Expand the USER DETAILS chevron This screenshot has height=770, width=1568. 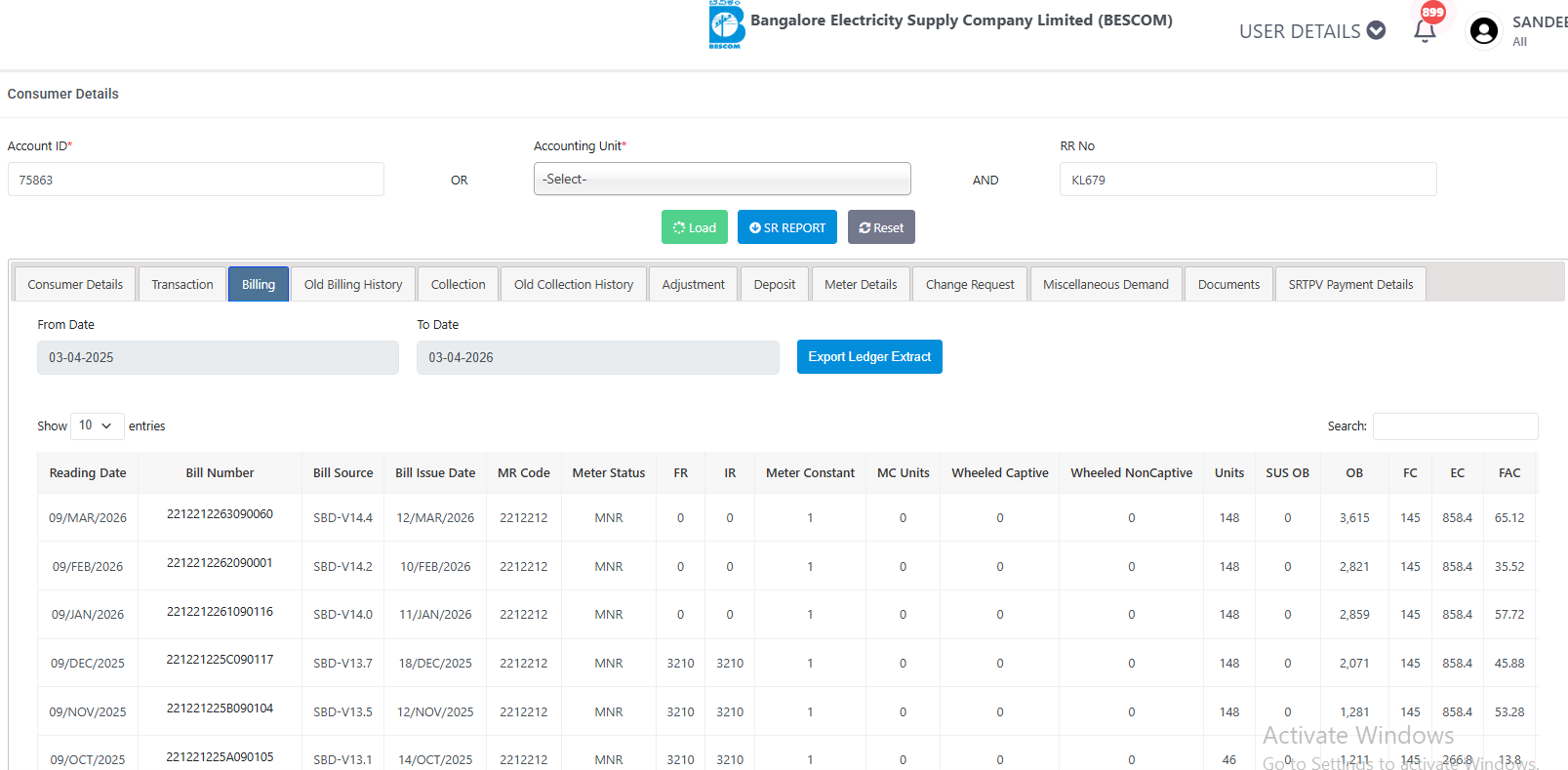(x=1376, y=30)
